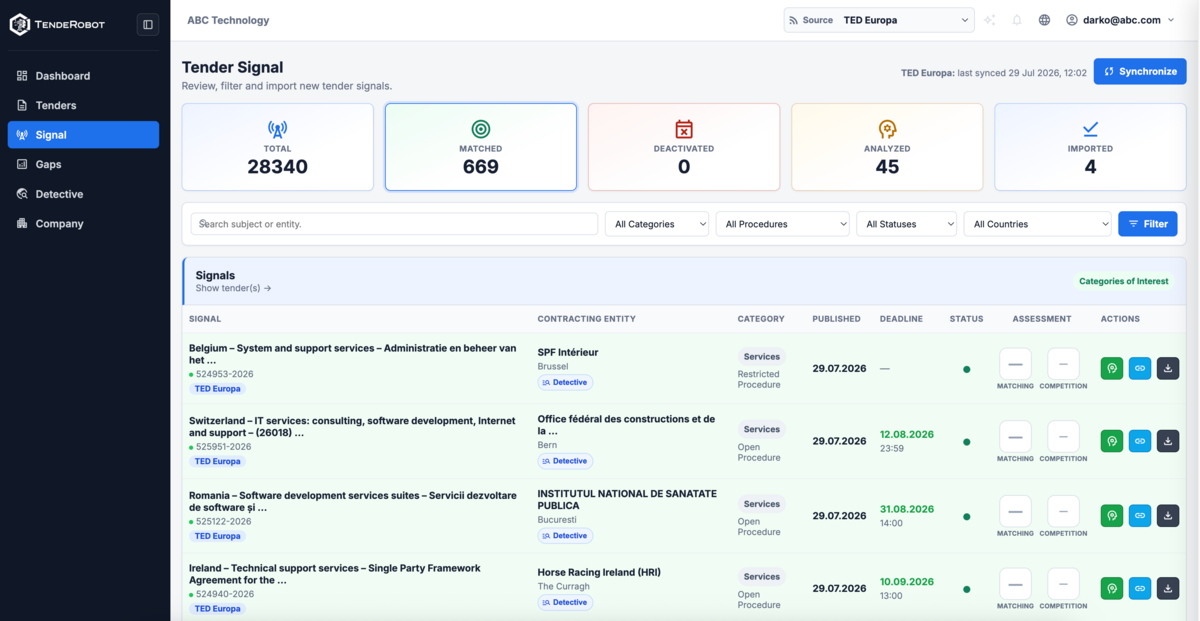Click the deadline 31.08.2026
Image resolution: width=1200 pixels, height=621 pixels.
point(907,509)
